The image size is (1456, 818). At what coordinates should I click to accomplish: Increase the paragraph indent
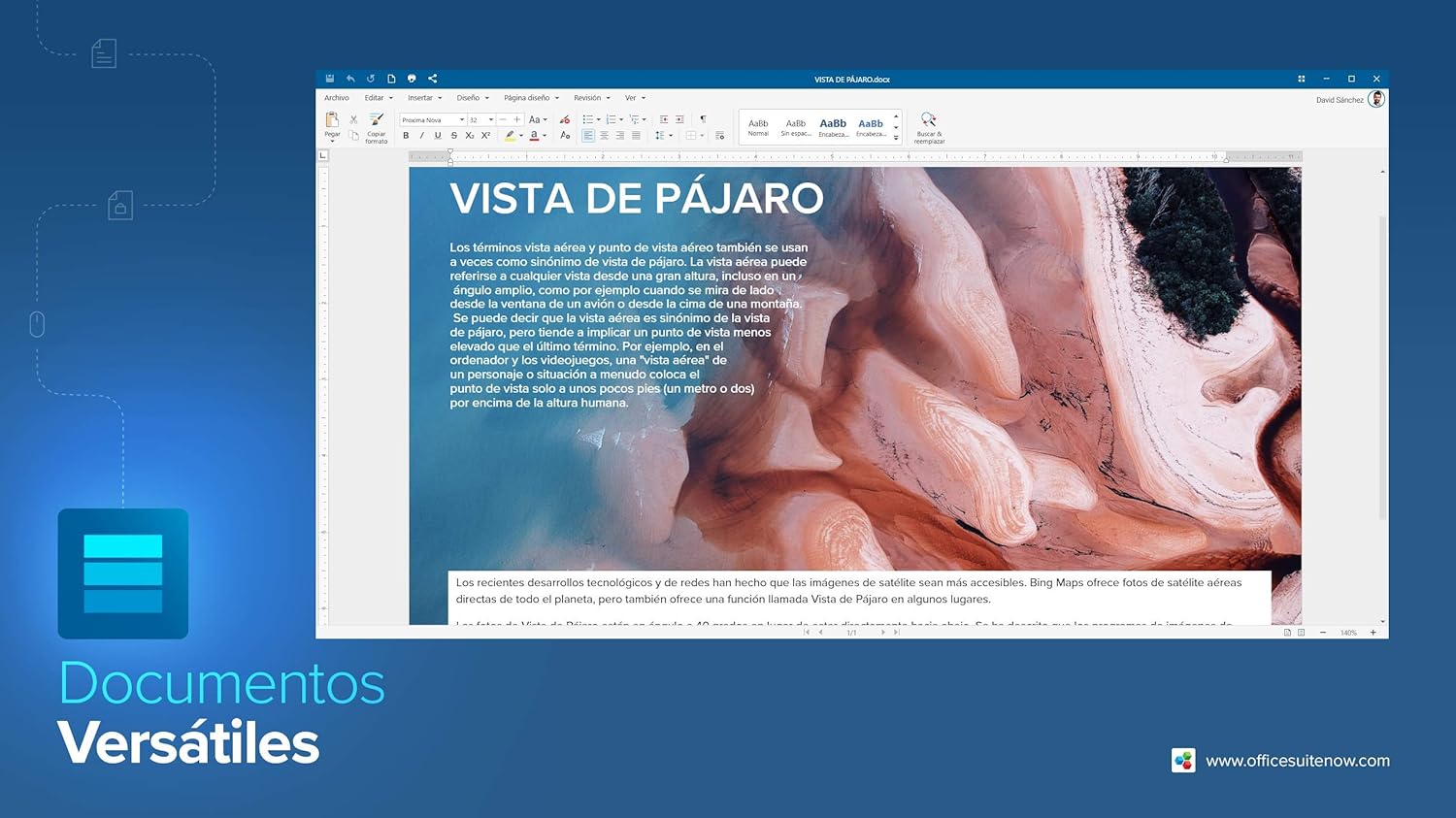679,119
